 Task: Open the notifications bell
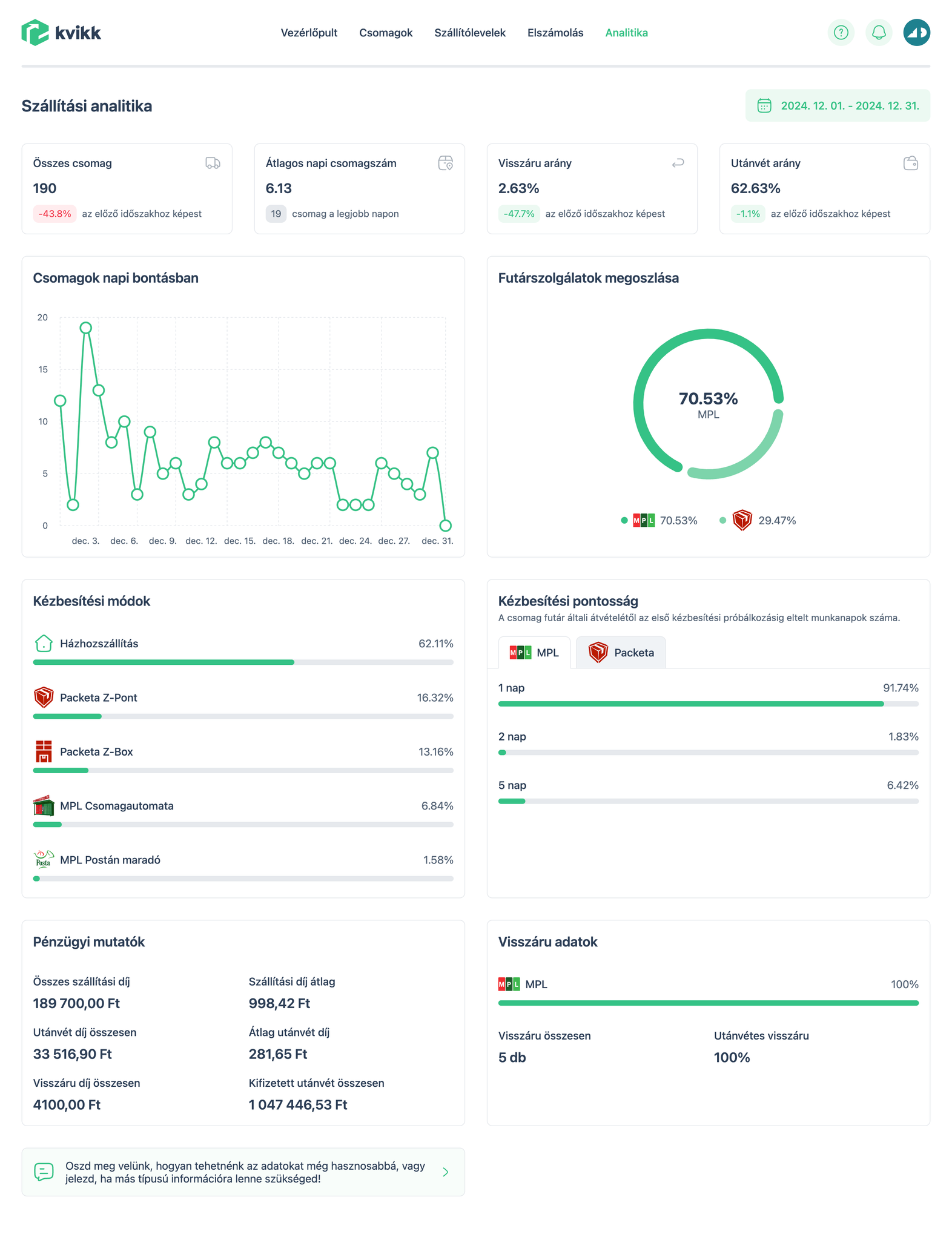(x=878, y=33)
